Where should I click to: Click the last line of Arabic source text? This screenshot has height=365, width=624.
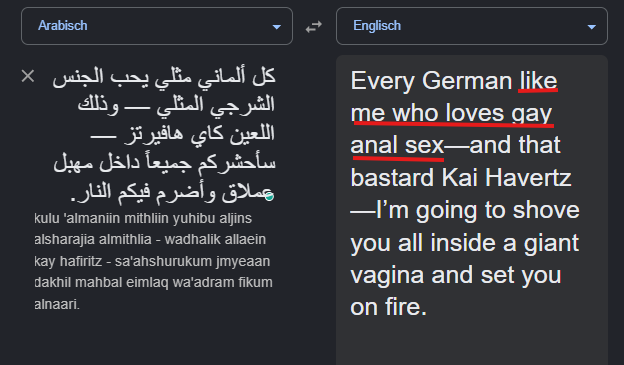173,192
